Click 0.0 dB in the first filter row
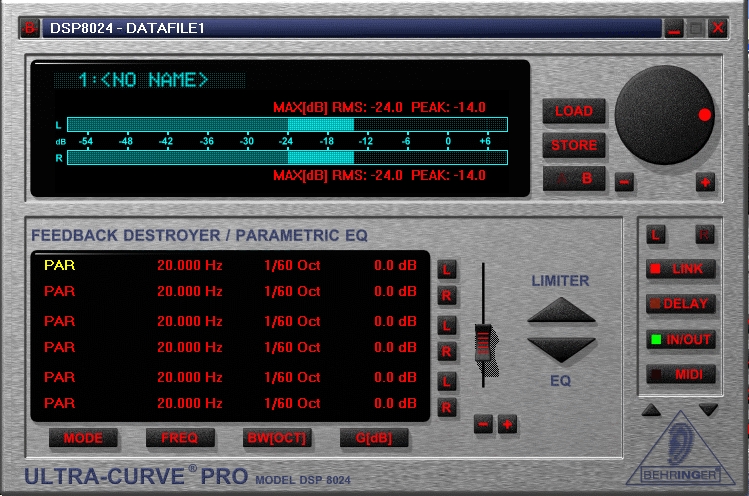Image resolution: width=749 pixels, height=496 pixels. [x=395, y=265]
